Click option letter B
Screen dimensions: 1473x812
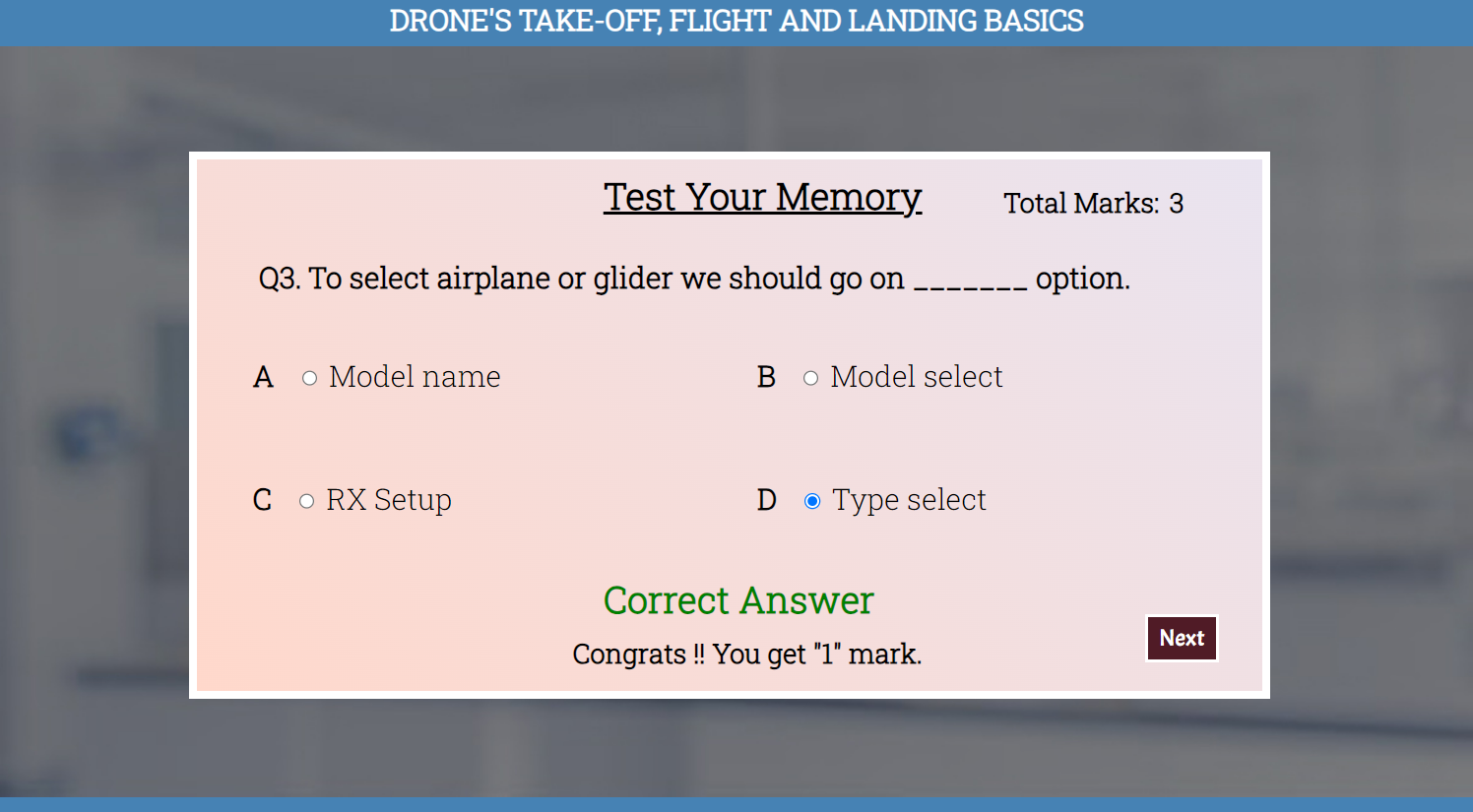pos(766,377)
